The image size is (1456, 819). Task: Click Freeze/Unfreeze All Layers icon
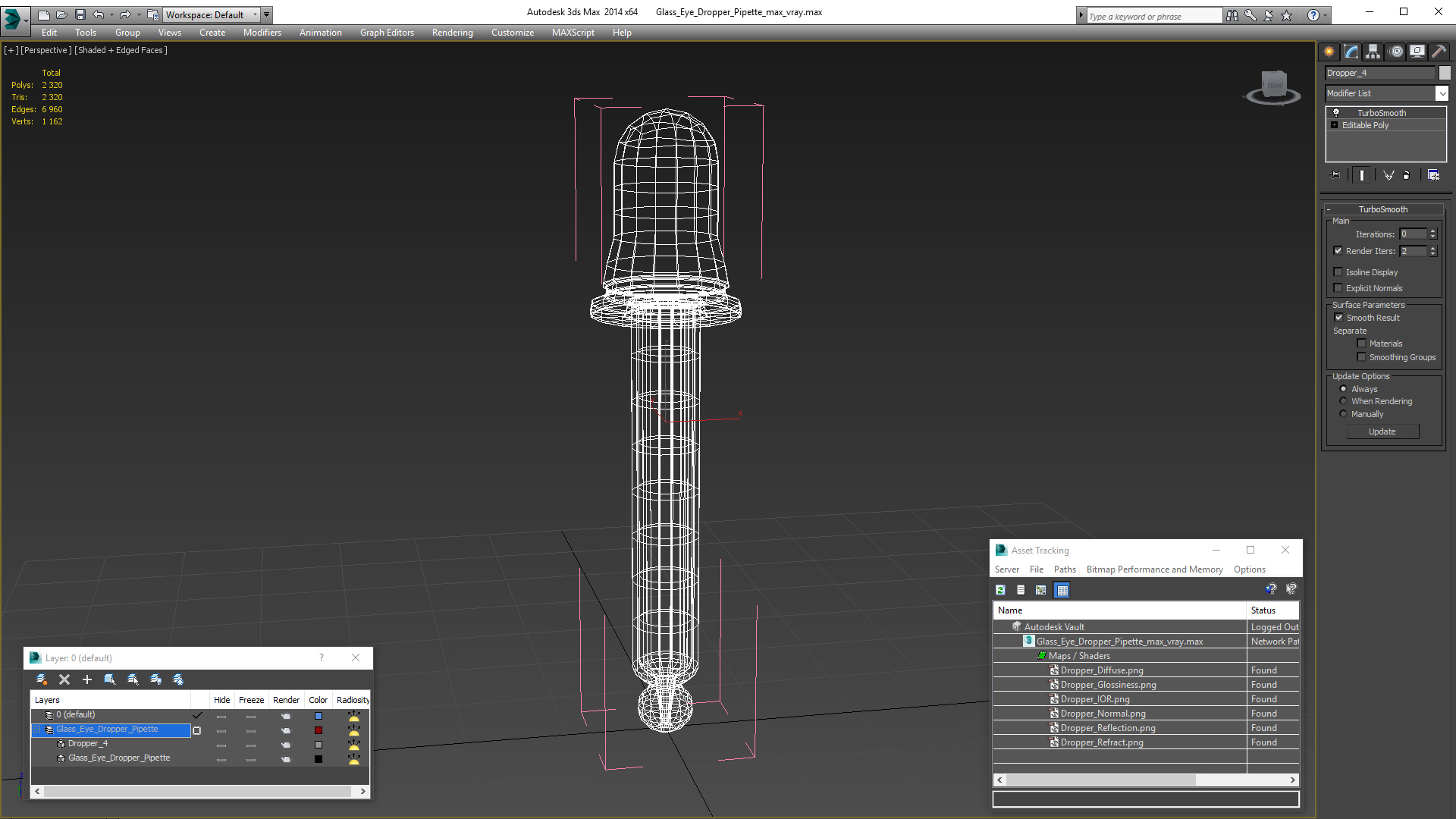click(178, 679)
